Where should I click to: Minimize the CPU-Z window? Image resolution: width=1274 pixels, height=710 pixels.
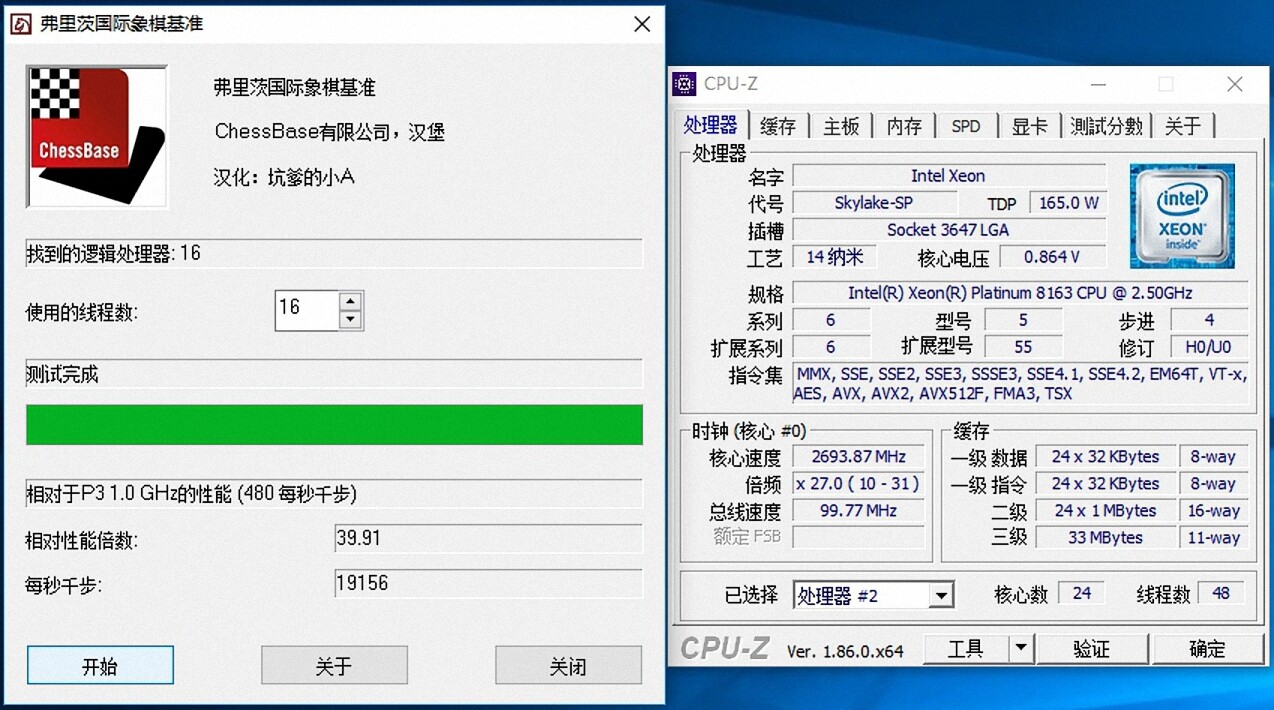(x=1098, y=85)
